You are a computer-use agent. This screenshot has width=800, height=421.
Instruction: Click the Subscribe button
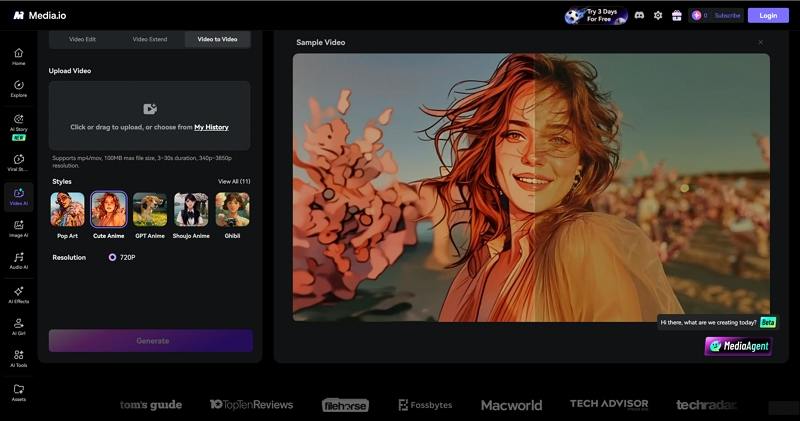click(x=727, y=15)
